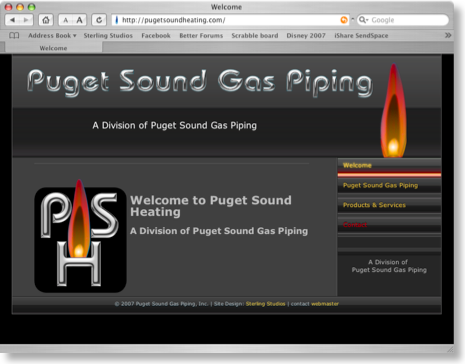Click the browser Forward arrow button
This screenshot has width=465, height=364.
pyautogui.click(x=26, y=20)
